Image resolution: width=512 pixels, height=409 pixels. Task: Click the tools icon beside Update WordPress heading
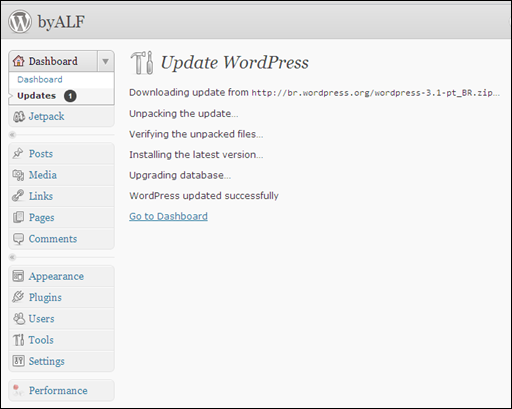tap(142, 63)
